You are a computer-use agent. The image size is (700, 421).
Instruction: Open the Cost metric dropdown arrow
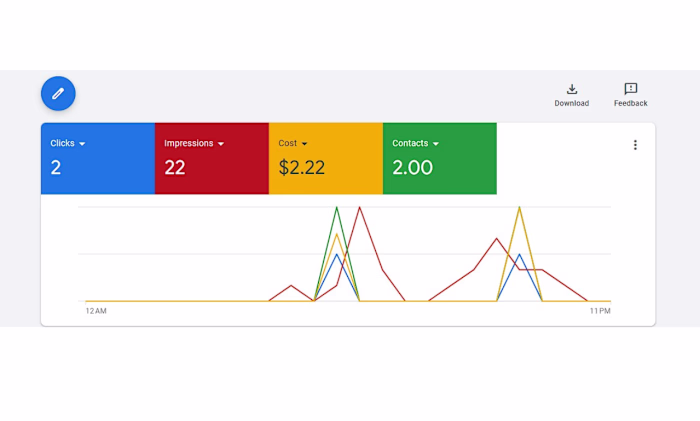pyautogui.click(x=304, y=144)
